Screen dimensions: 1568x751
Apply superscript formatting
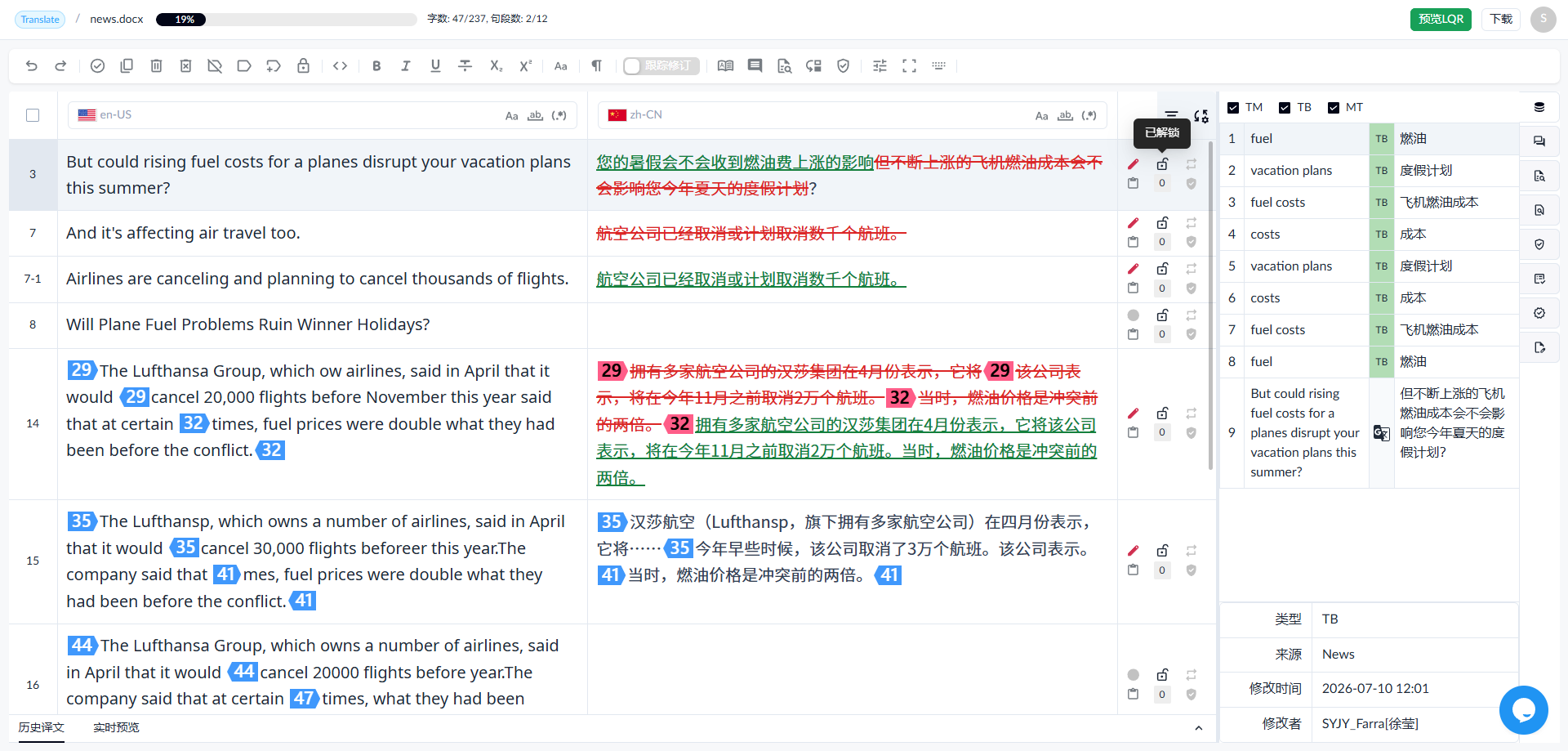point(525,66)
